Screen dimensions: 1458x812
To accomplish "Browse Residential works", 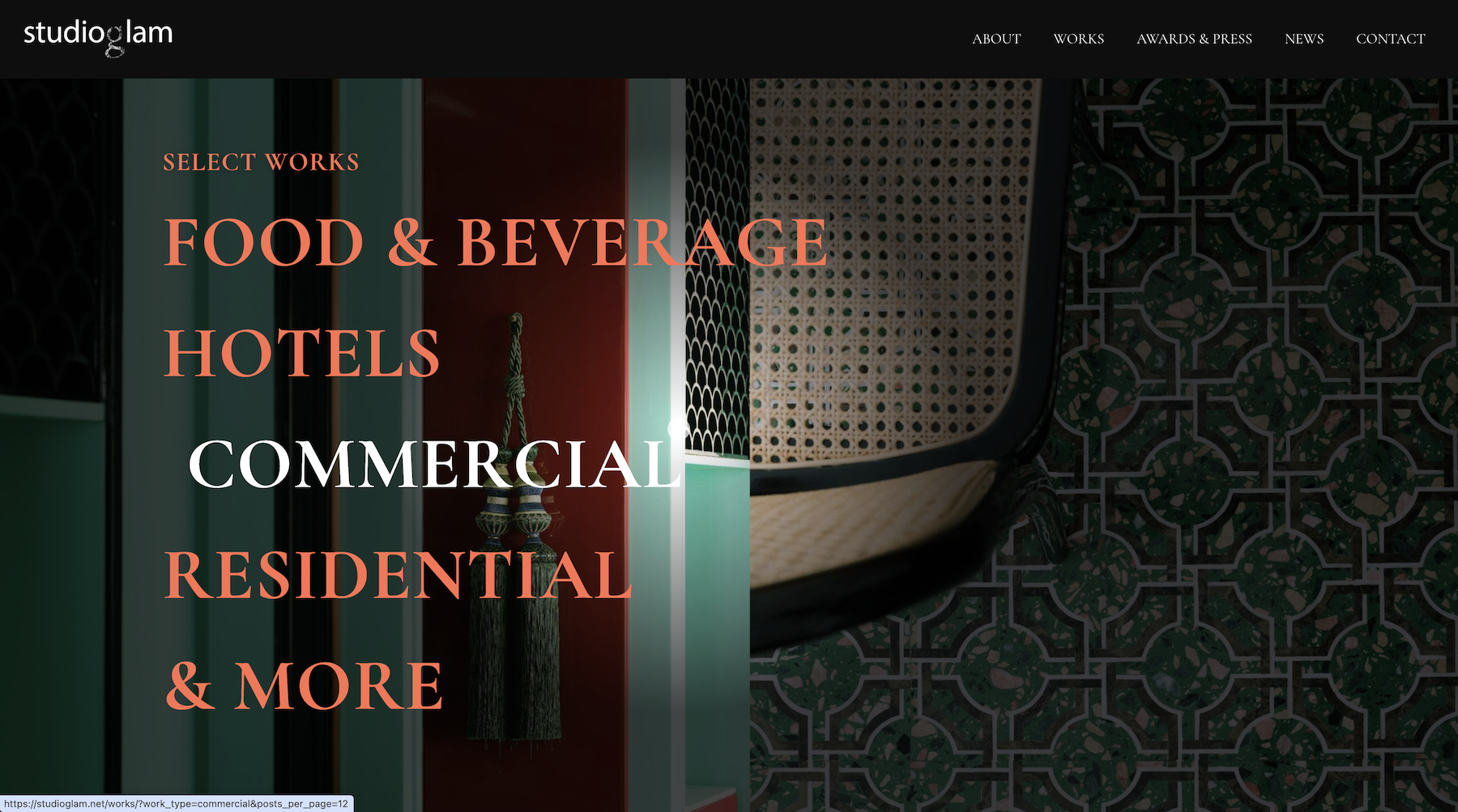I will click(x=398, y=576).
